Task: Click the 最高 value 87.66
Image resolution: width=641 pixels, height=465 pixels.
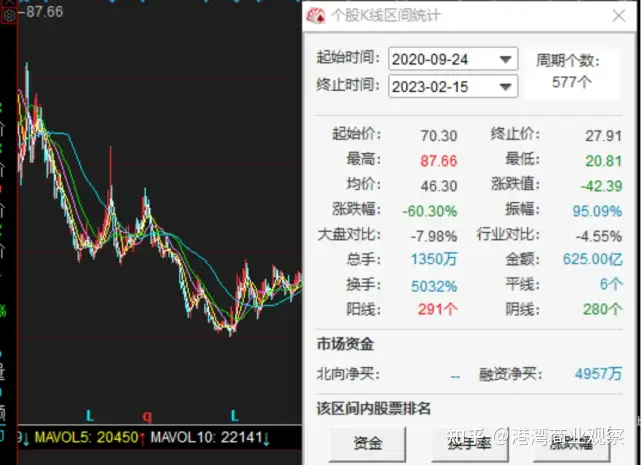Action: tap(439, 161)
